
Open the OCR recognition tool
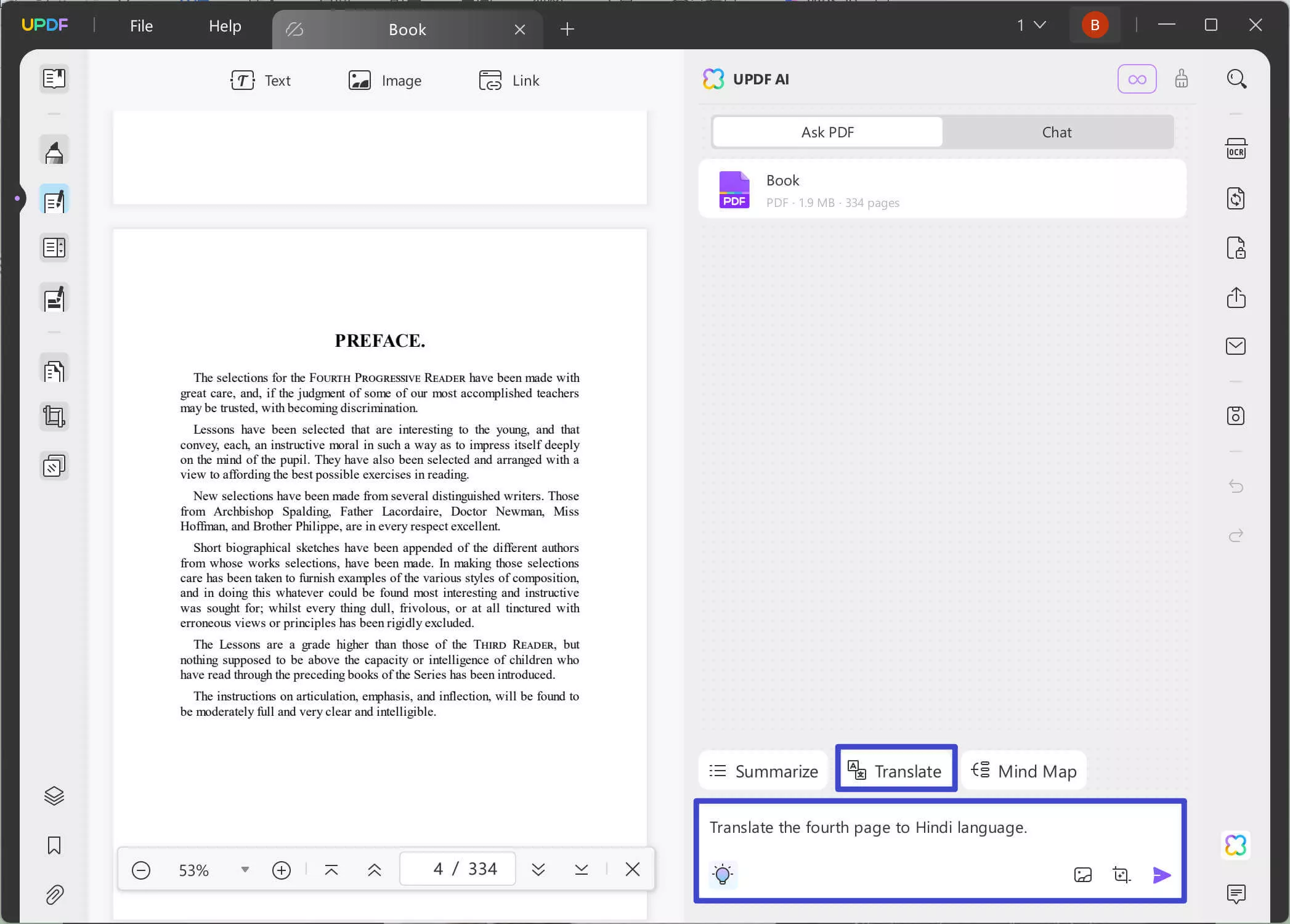(1236, 149)
